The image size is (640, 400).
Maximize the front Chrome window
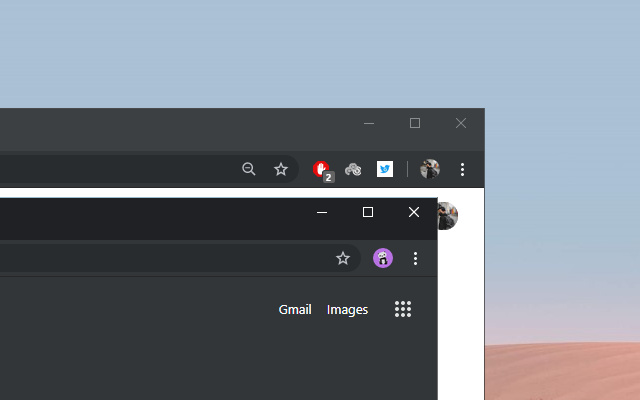[368, 212]
